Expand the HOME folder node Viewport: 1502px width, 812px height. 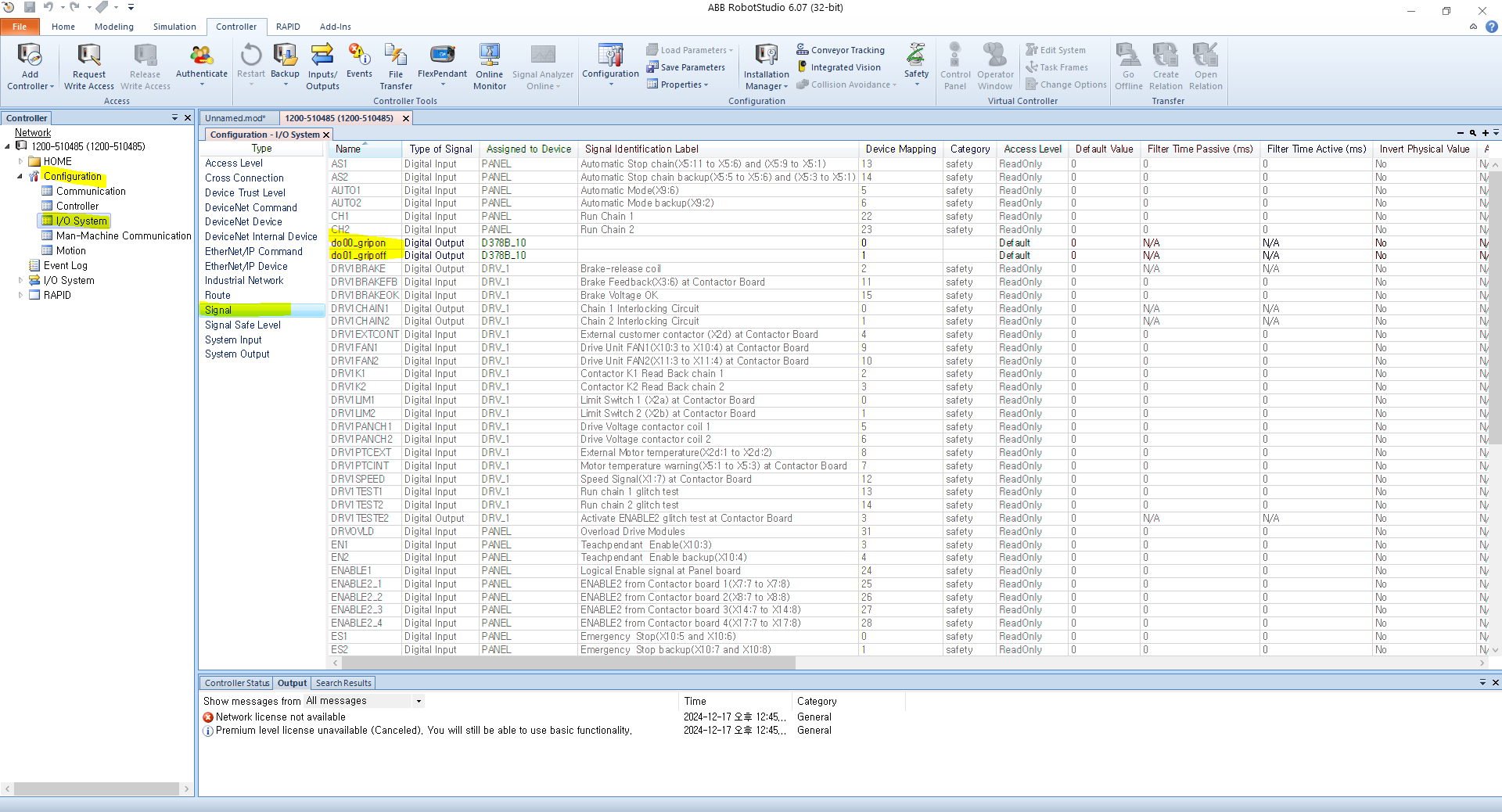click(x=20, y=161)
